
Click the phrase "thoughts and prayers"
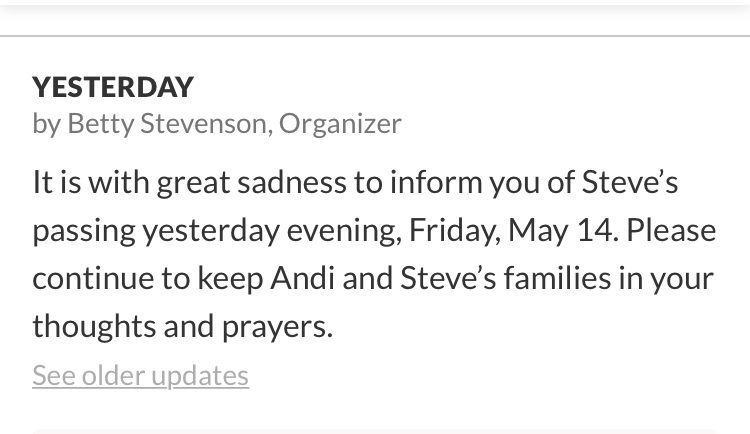click(181, 325)
